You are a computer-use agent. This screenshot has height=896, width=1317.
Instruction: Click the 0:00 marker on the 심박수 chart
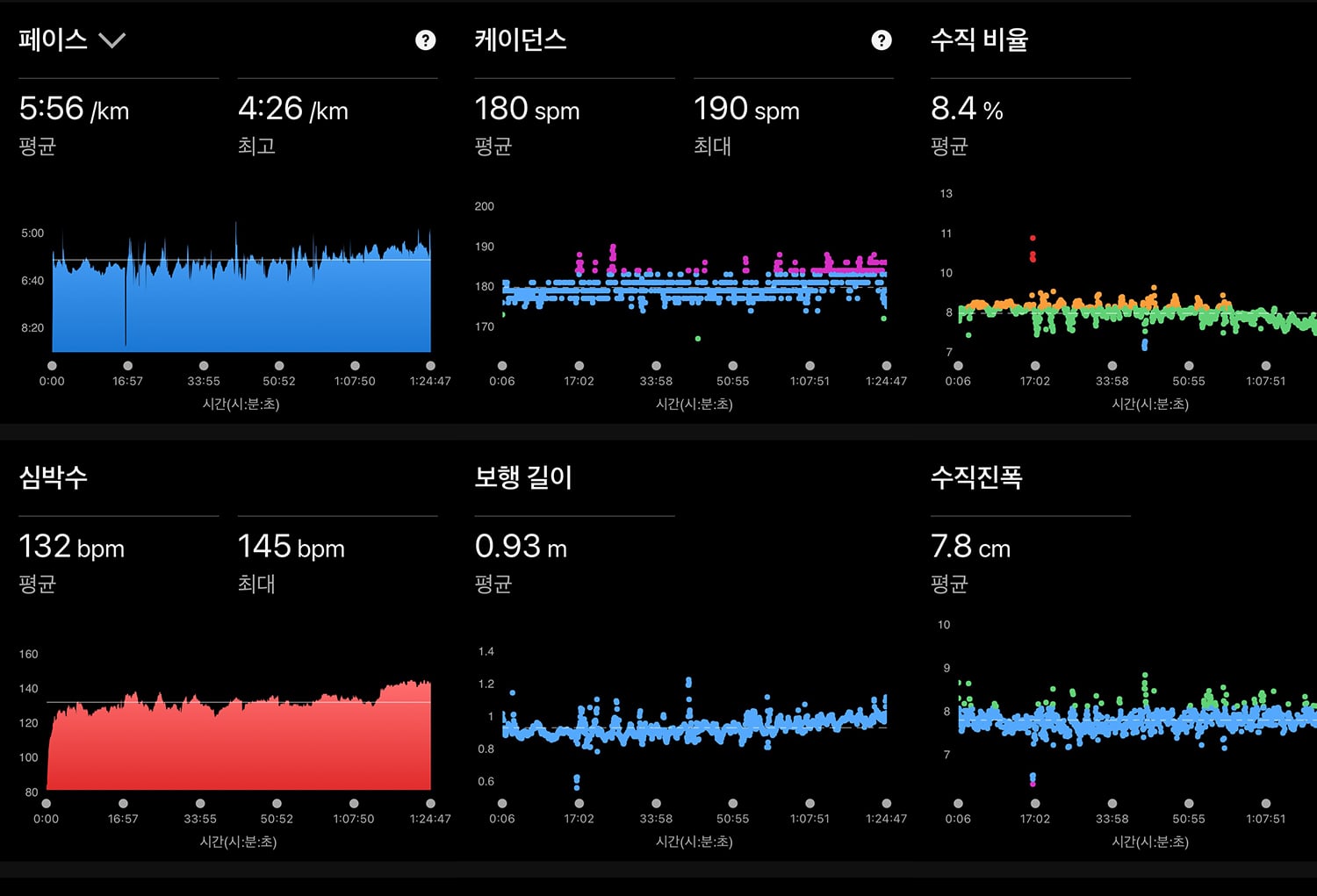point(47,804)
